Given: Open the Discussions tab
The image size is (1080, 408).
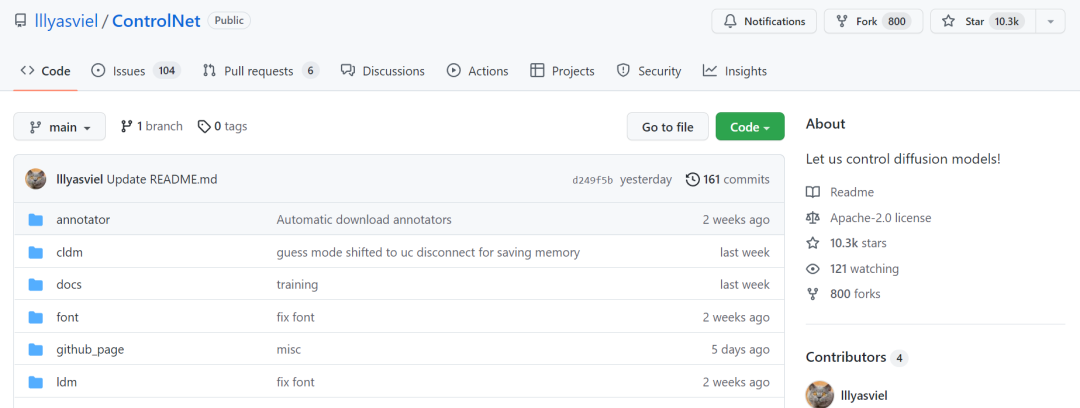Looking at the screenshot, I should (x=382, y=71).
